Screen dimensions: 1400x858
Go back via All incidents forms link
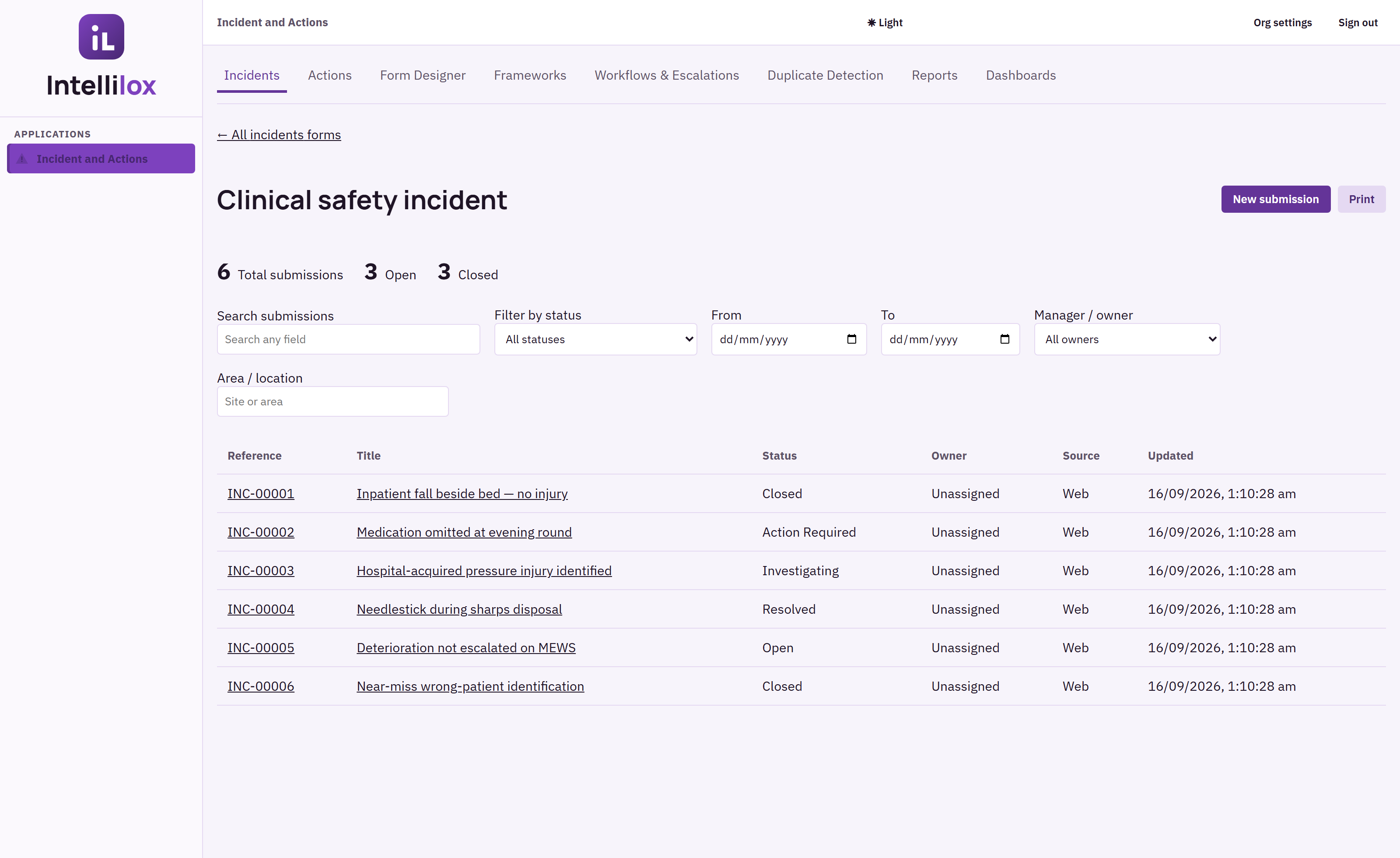(279, 135)
